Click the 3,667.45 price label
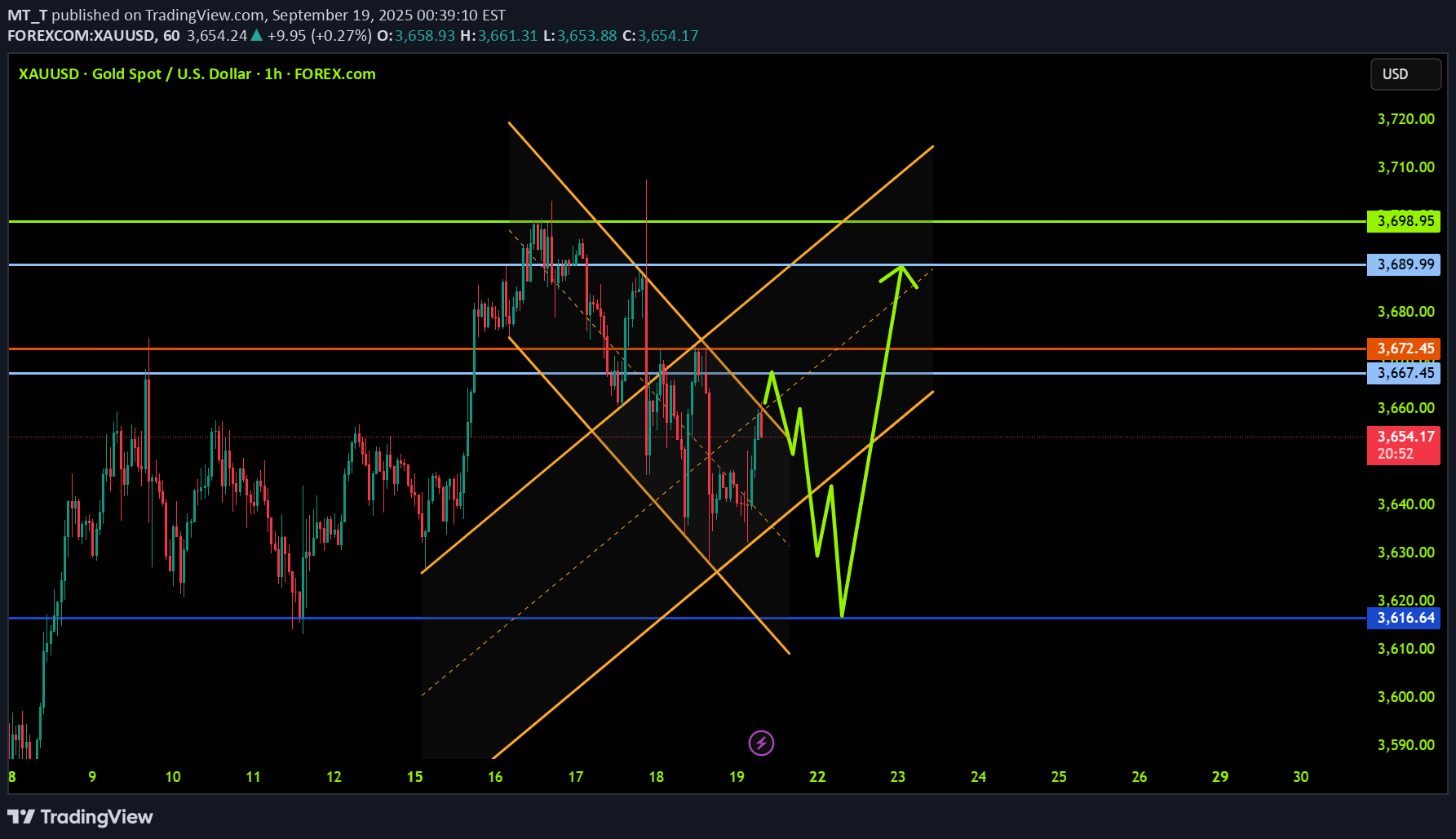This screenshot has height=839, width=1456. click(x=1403, y=373)
